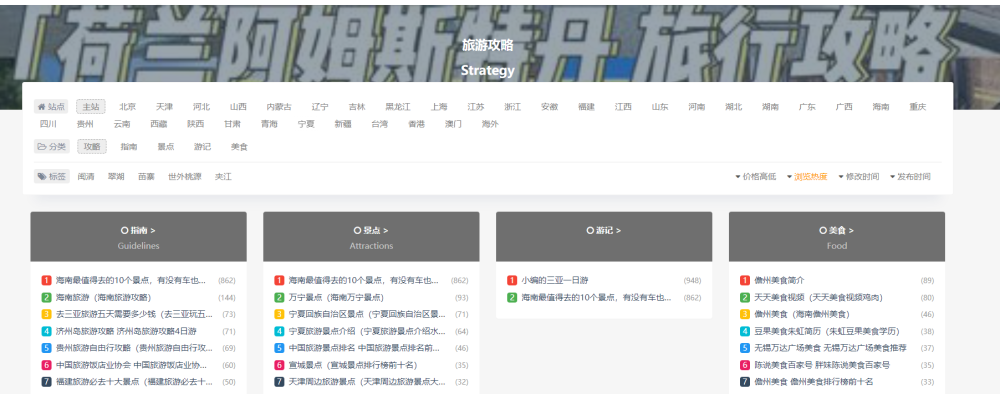Click the 标签 tag icon label
The image size is (1000, 394).
click(x=51, y=177)
